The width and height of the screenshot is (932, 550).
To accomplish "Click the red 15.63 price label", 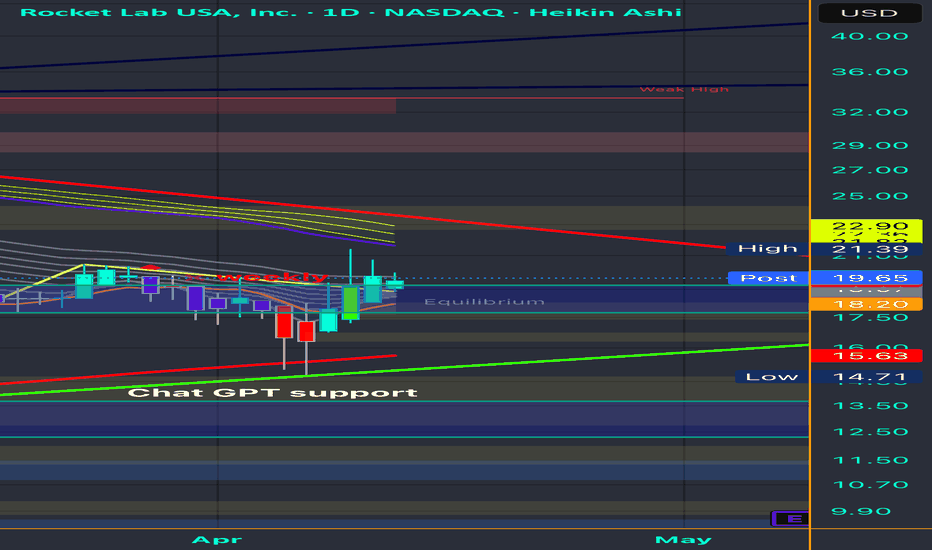I will point(867,356).
